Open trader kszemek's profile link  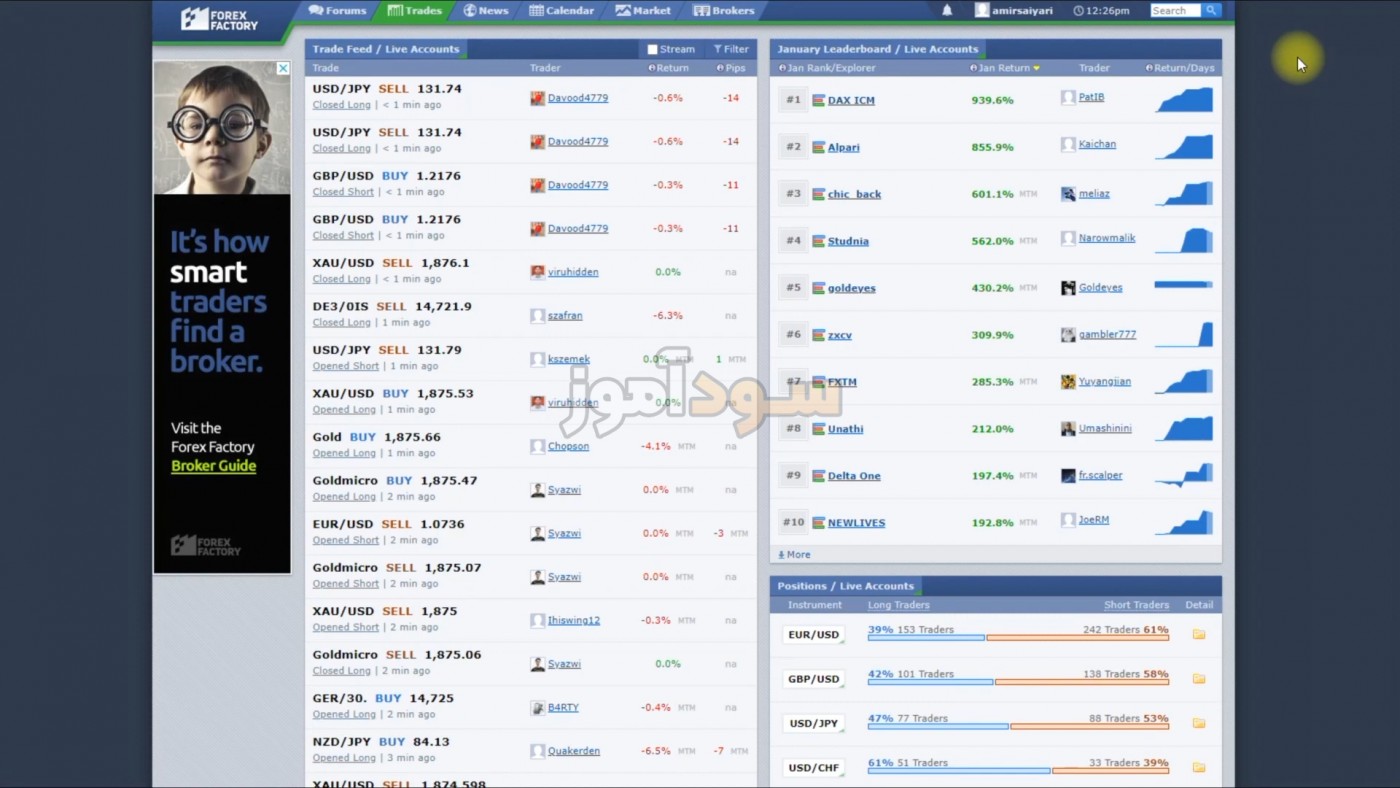pos(568,359)
